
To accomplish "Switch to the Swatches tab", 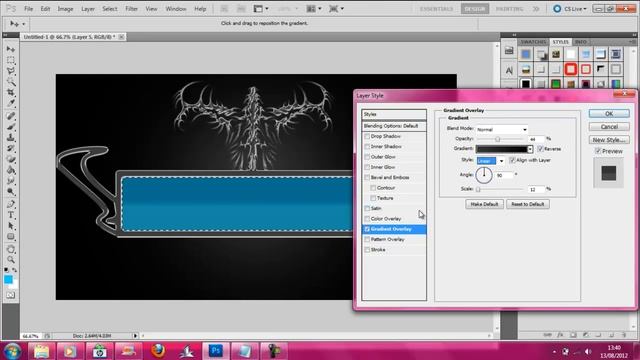I will [x=533, y=42].
